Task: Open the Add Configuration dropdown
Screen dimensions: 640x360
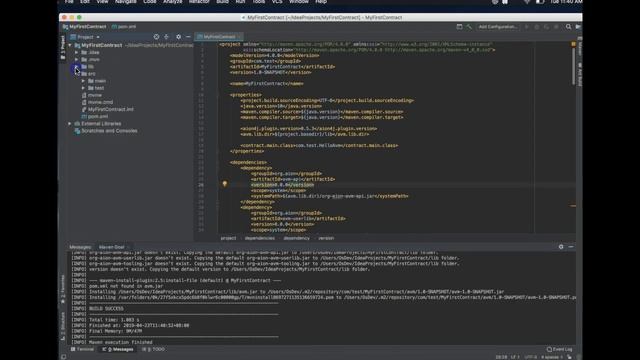Action: click(x=498, y=27)
